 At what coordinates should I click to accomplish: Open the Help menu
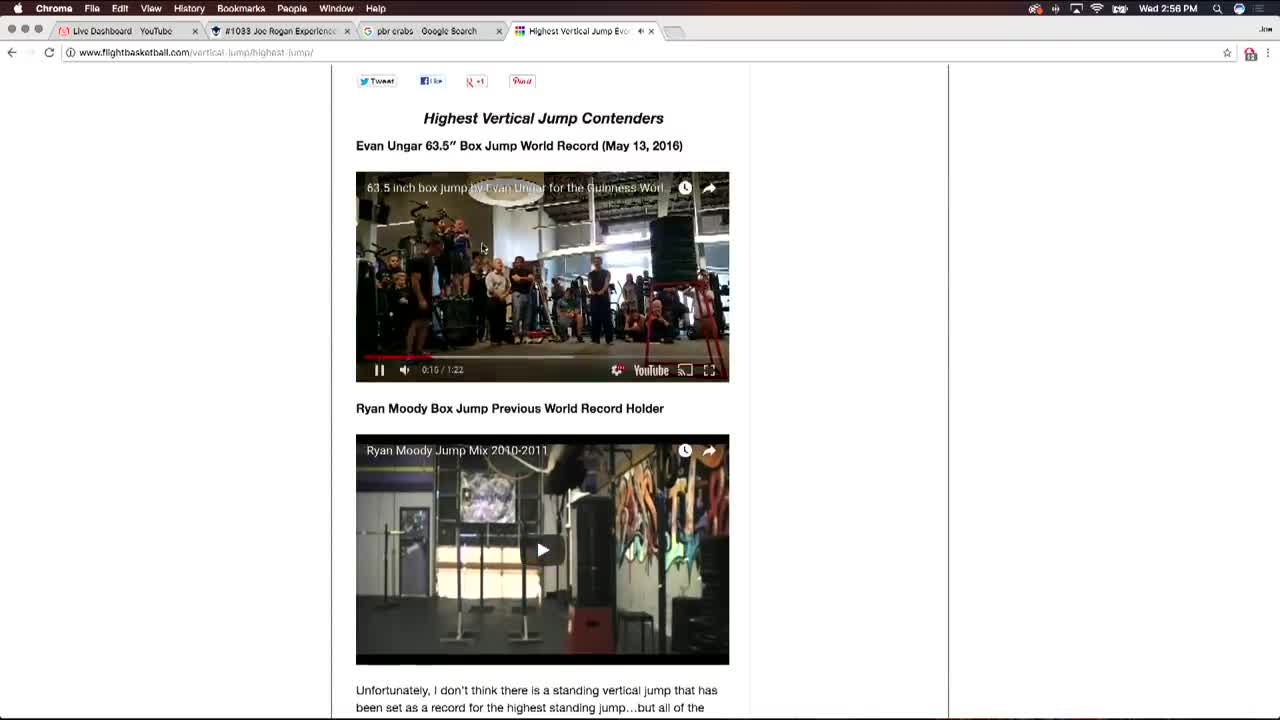376,8
